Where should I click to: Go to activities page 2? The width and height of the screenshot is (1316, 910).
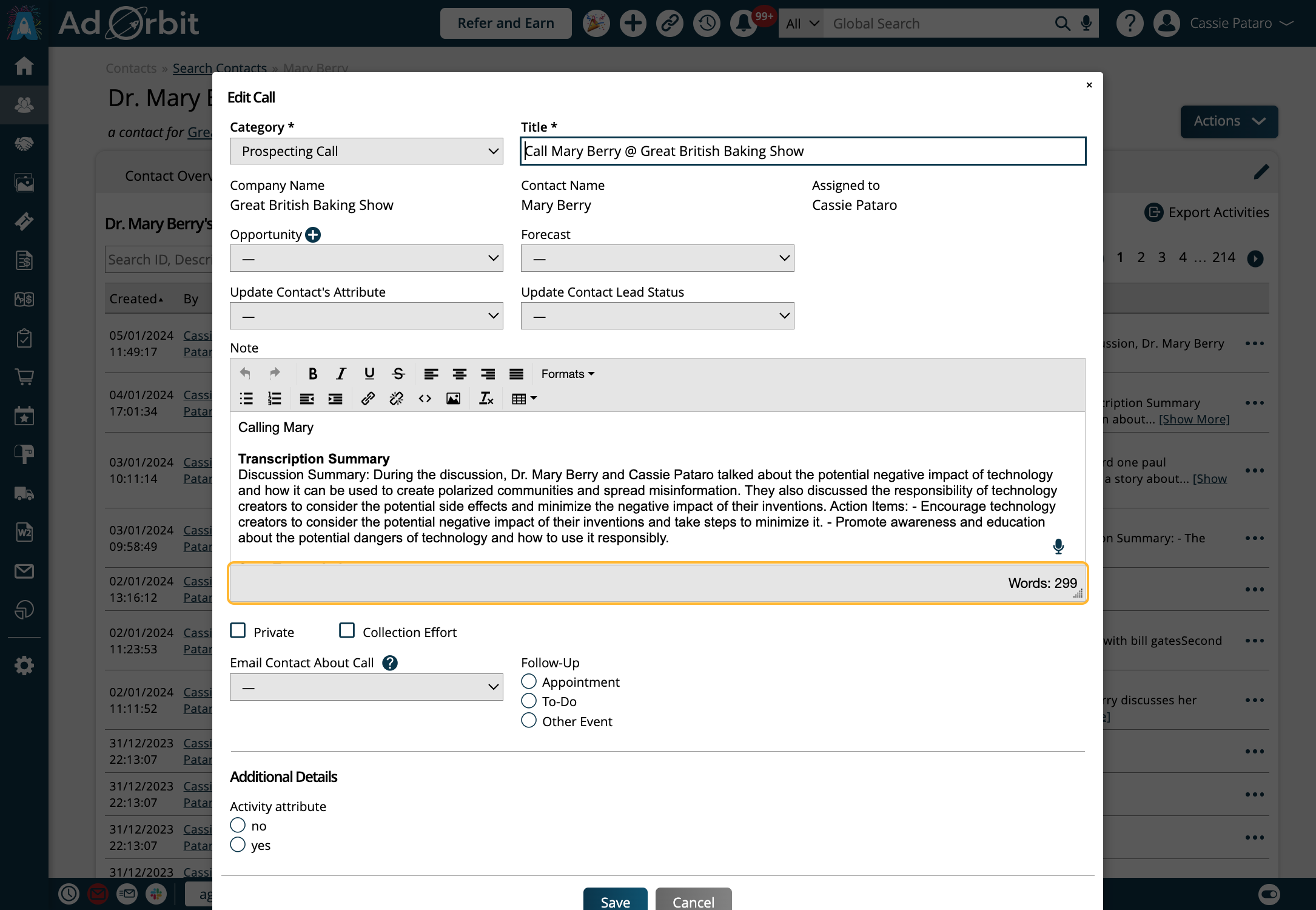[1141, 257]
